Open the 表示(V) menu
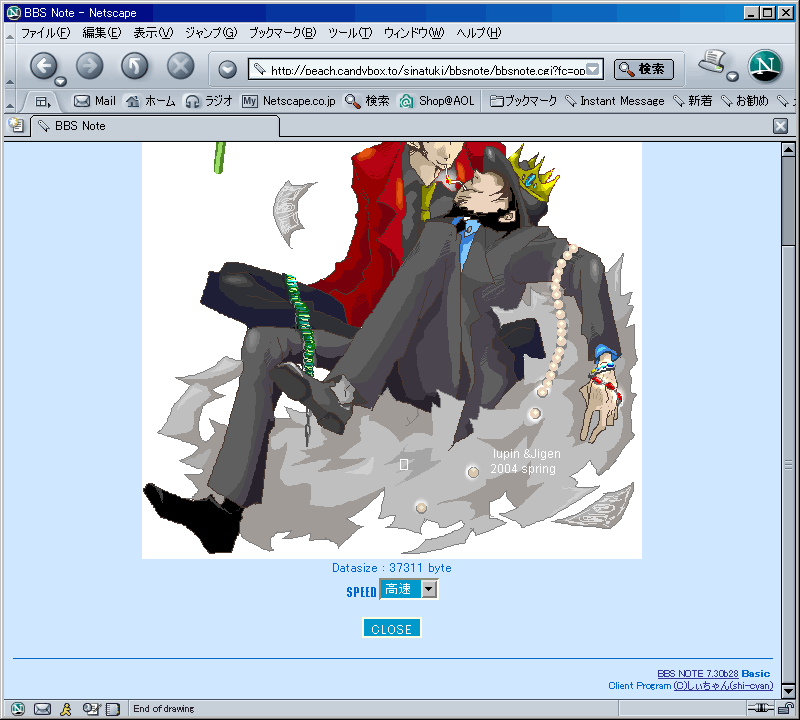 coord(153,33)
